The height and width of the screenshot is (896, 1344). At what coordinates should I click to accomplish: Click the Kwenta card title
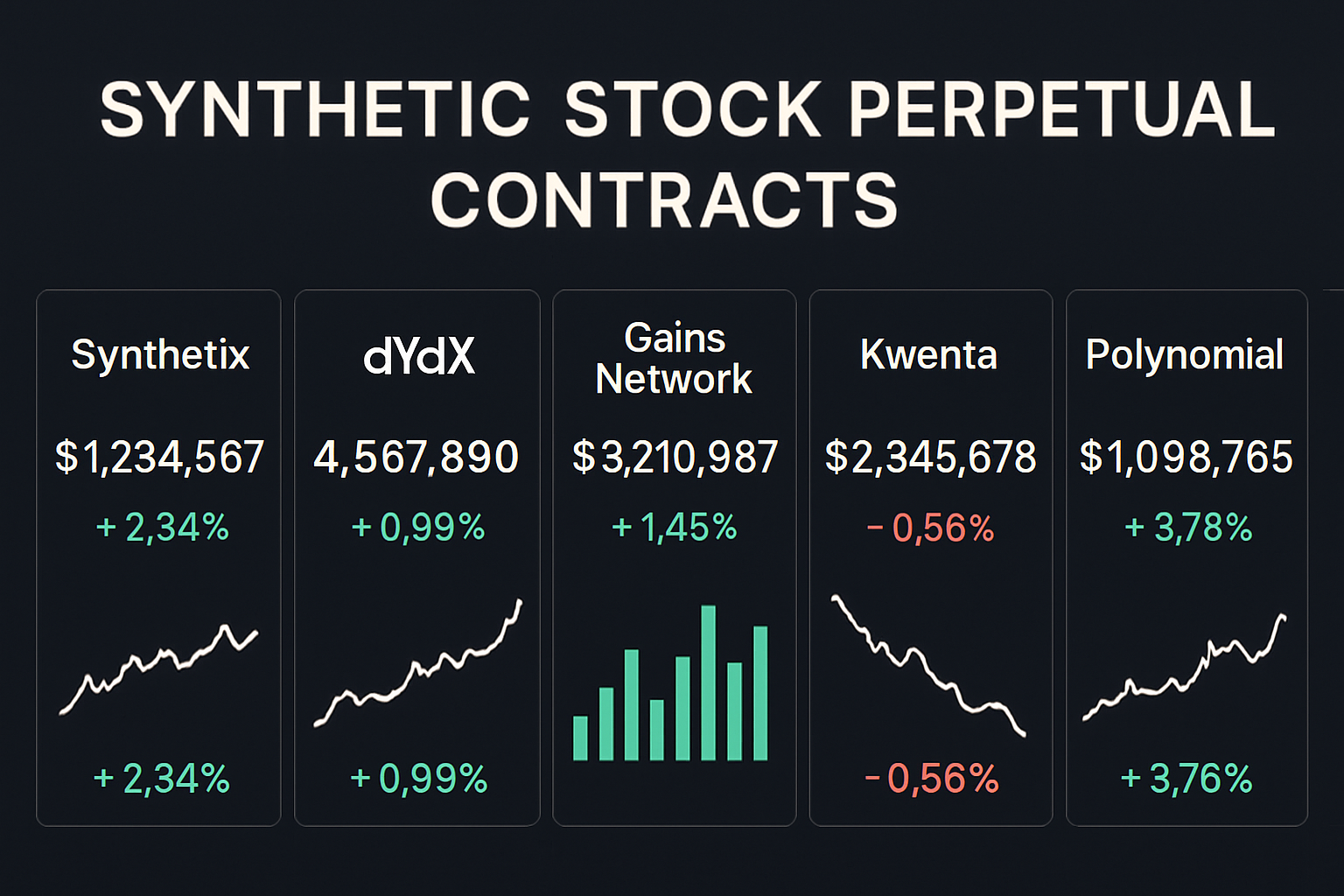pyautogui.click(x=928, y=355)
